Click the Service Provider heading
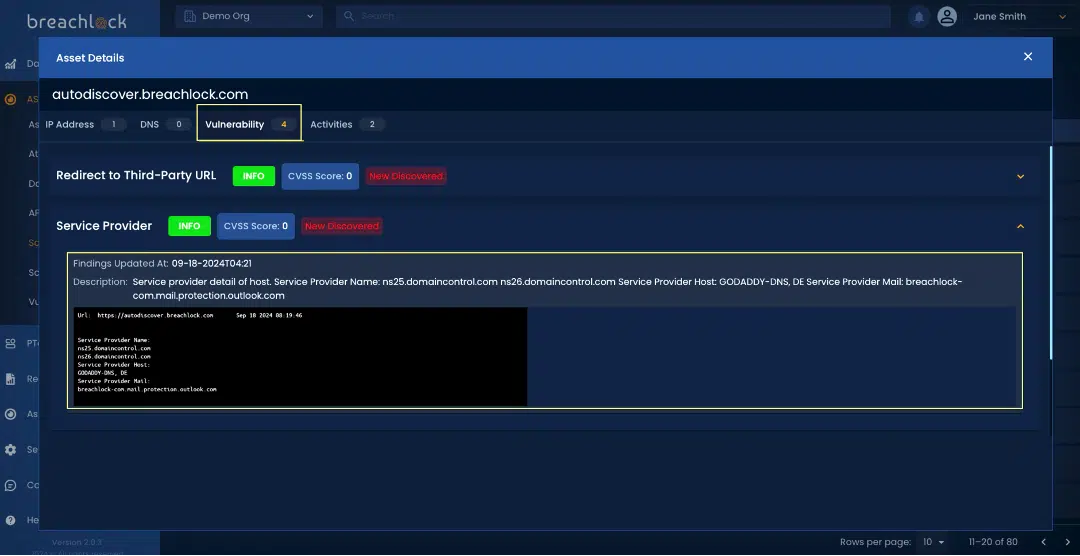 pos(104,226)
